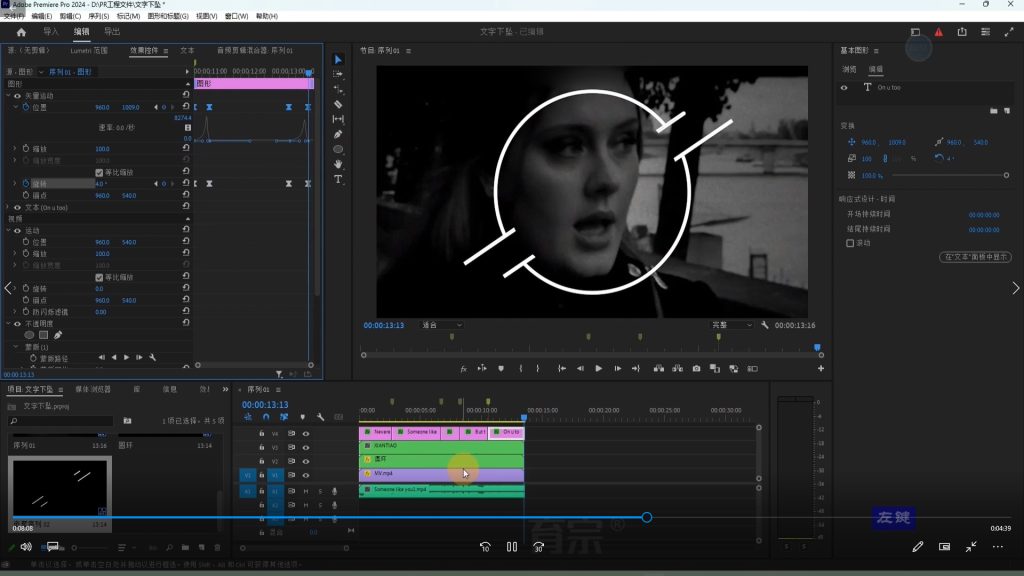Collapse the 矢量运动 effect group
This screenshot has width=1024, height=576.
(x=9, y=96)
